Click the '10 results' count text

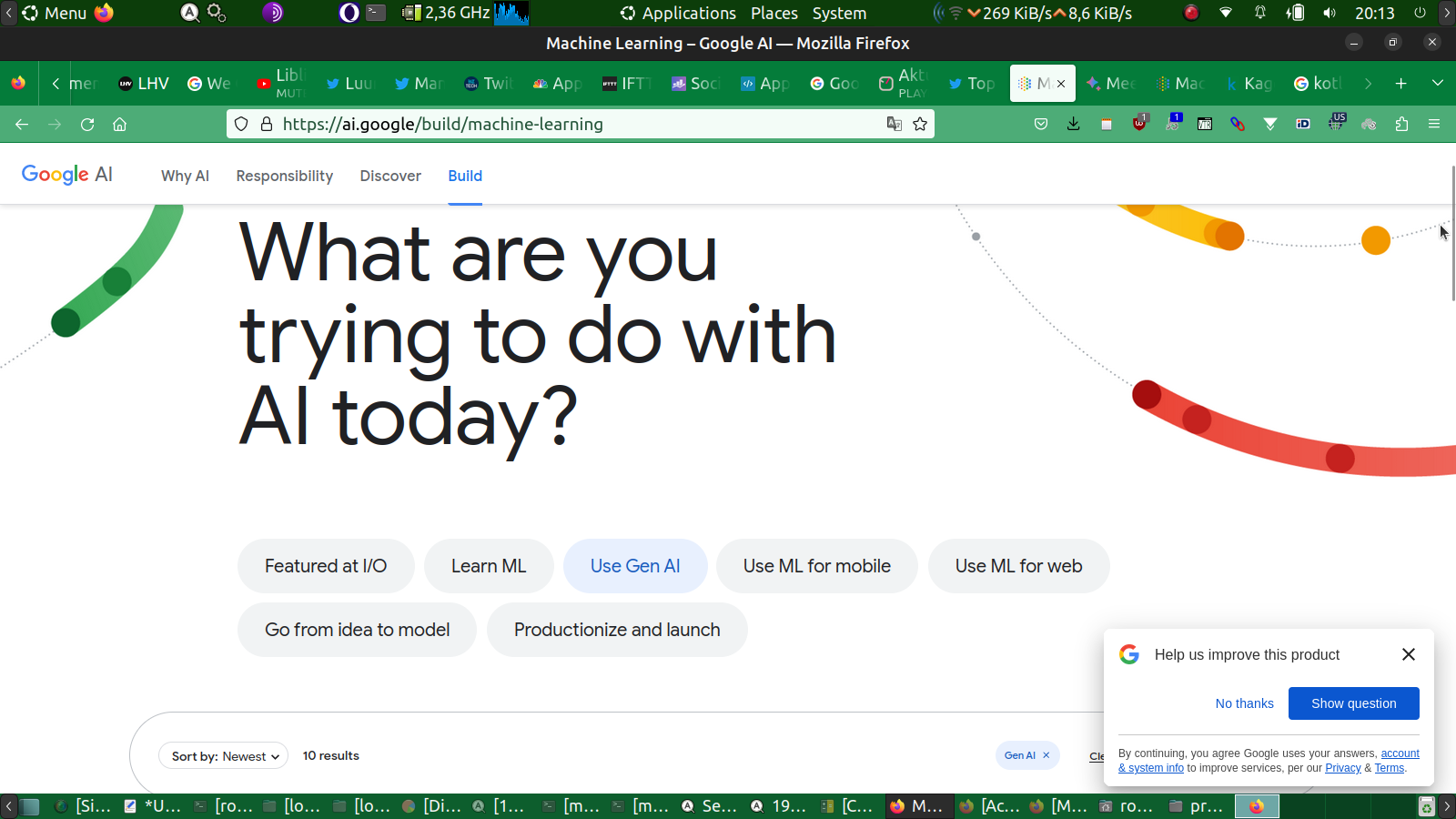[x=331, y=755]
